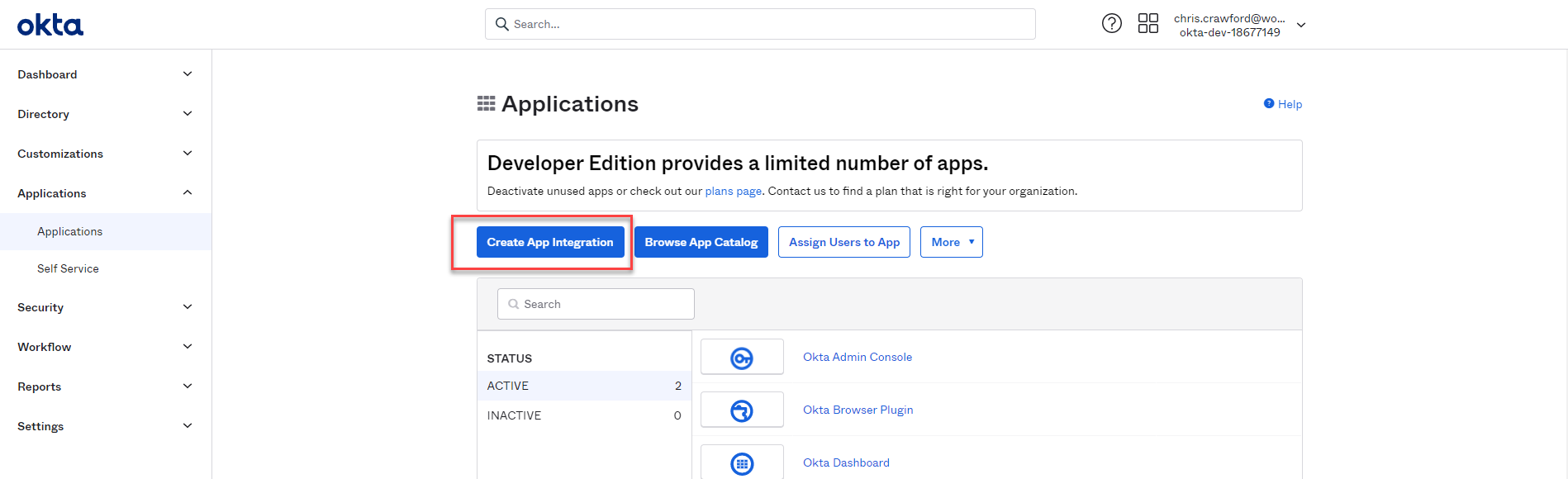Screen dimensions: 1568x479
Task: Focus the applications list search field
Action: (596, 304)
